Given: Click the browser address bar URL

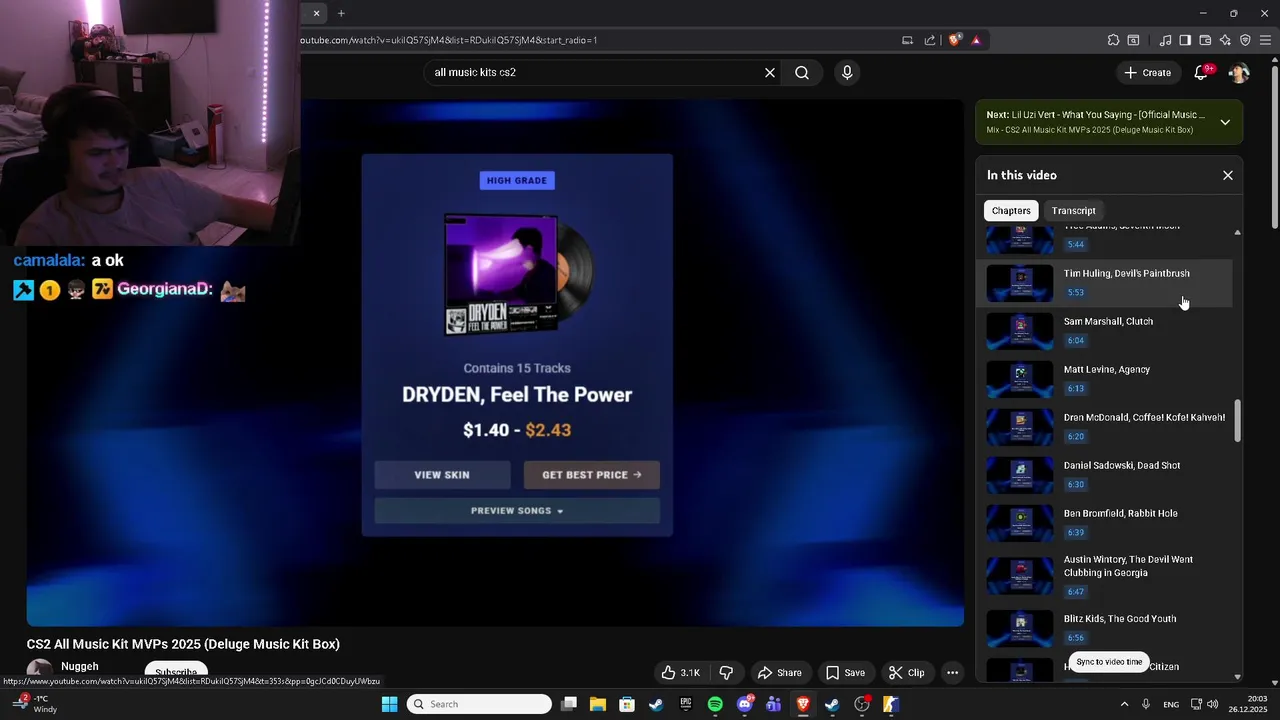Looking at the screenshot, I should pyautogui.click(x=448, y=40).
